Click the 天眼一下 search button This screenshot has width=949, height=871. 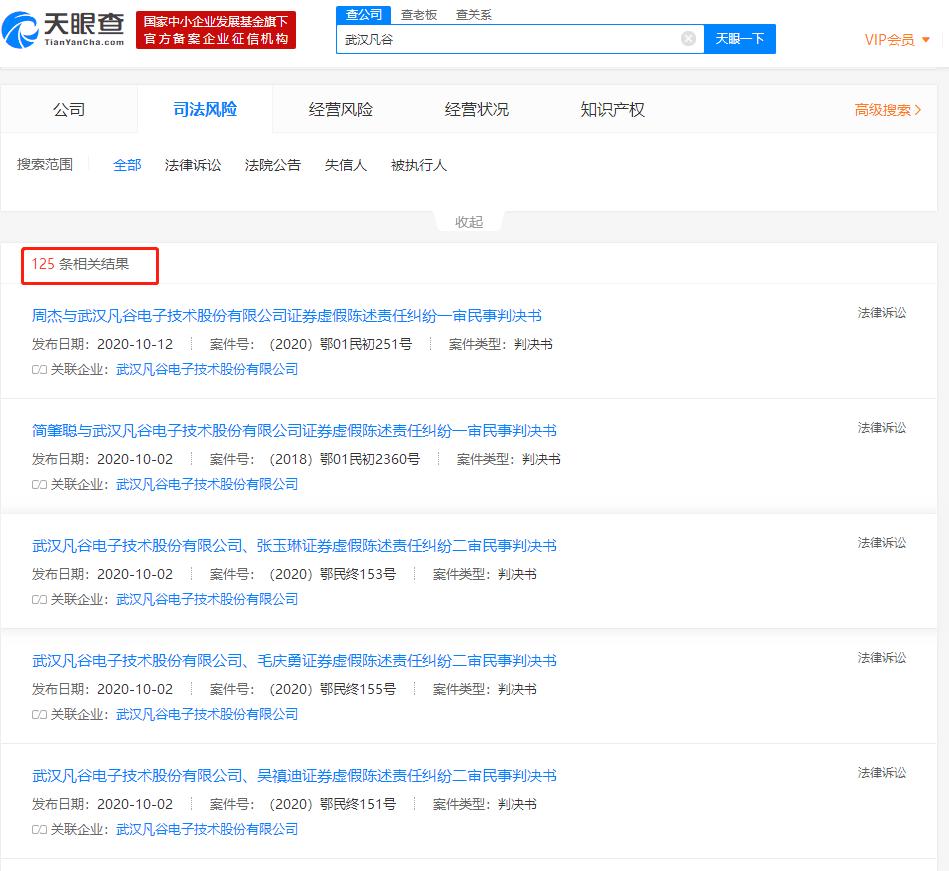click(740, 39)
